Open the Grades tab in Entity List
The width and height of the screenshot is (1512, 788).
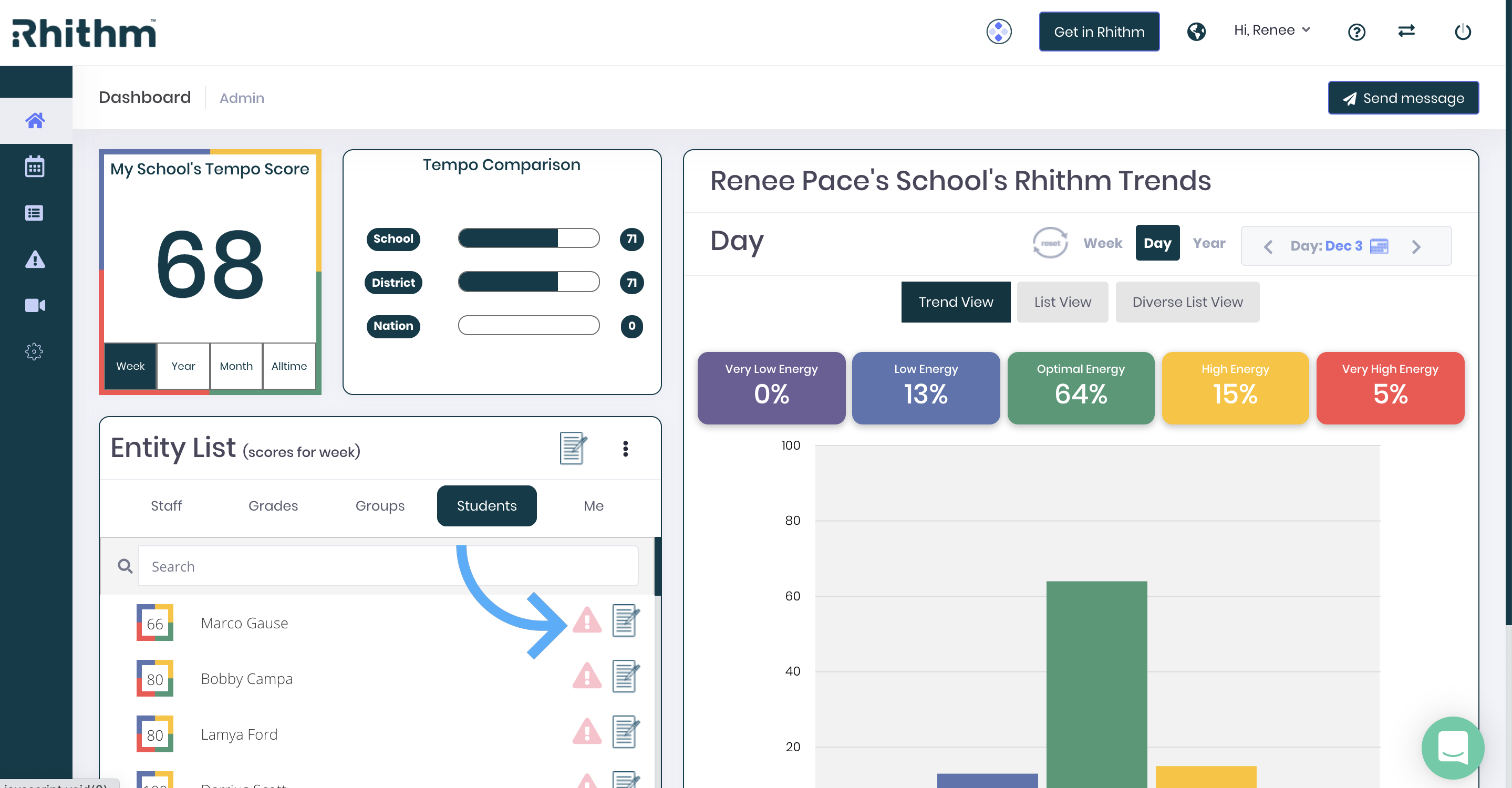point(273,506)
